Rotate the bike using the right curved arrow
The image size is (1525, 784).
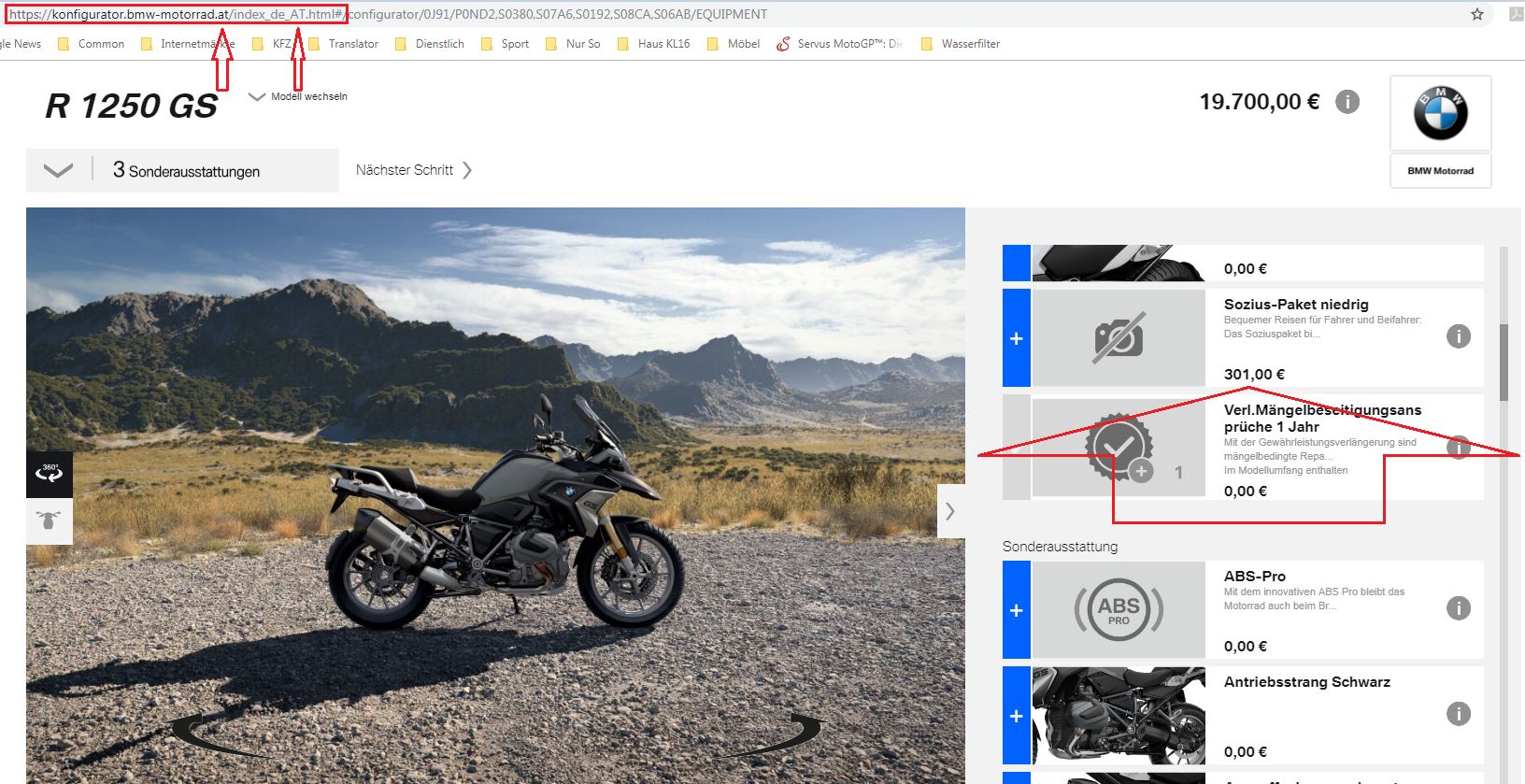pyautogui.click(x=774, y=734)
